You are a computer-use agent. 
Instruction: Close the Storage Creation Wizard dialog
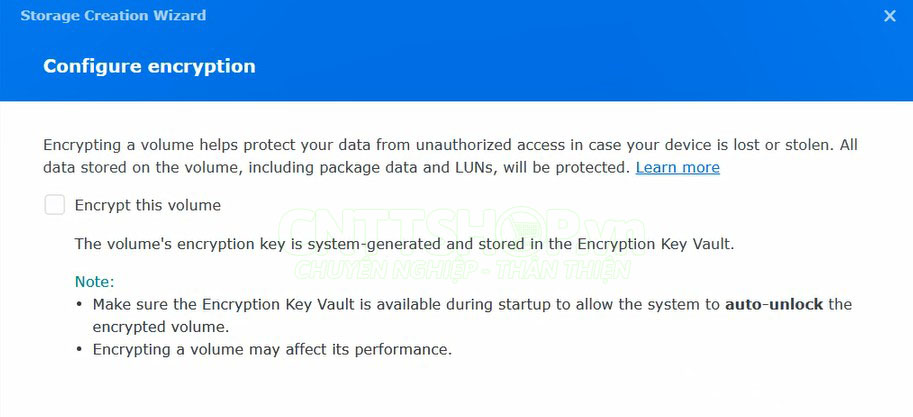pos(889,16)
